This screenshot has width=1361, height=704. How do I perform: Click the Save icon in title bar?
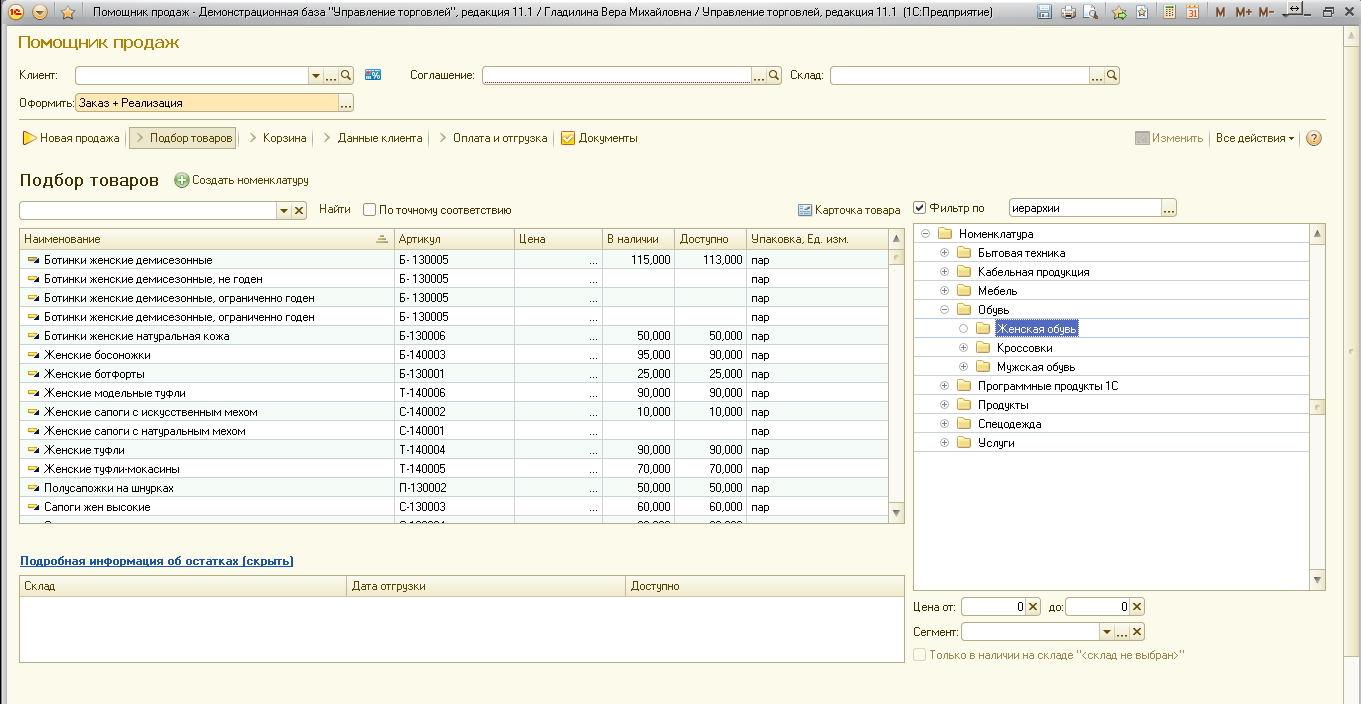(1045, 13)
